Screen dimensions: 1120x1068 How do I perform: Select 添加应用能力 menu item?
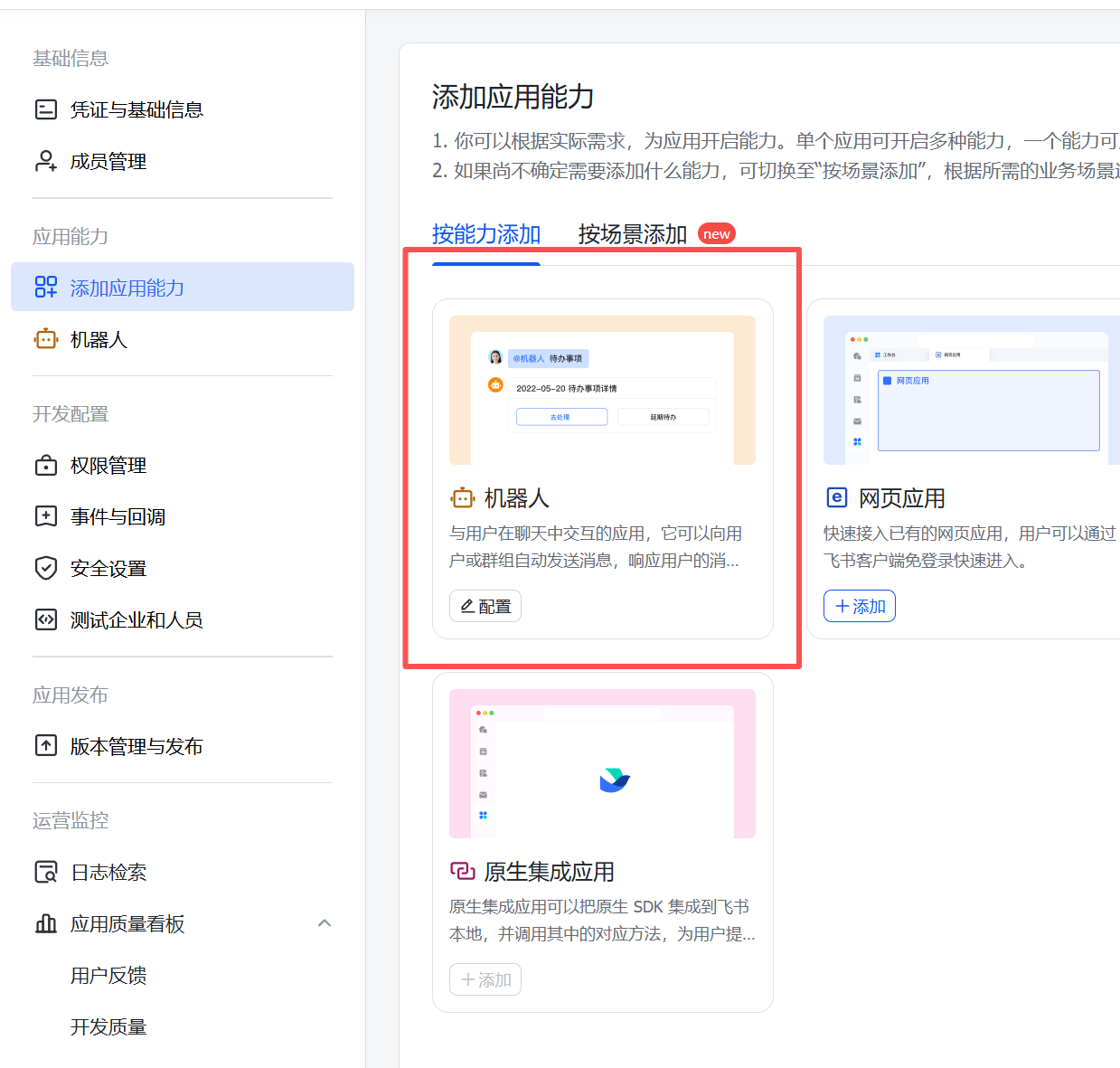coord(183,287)
